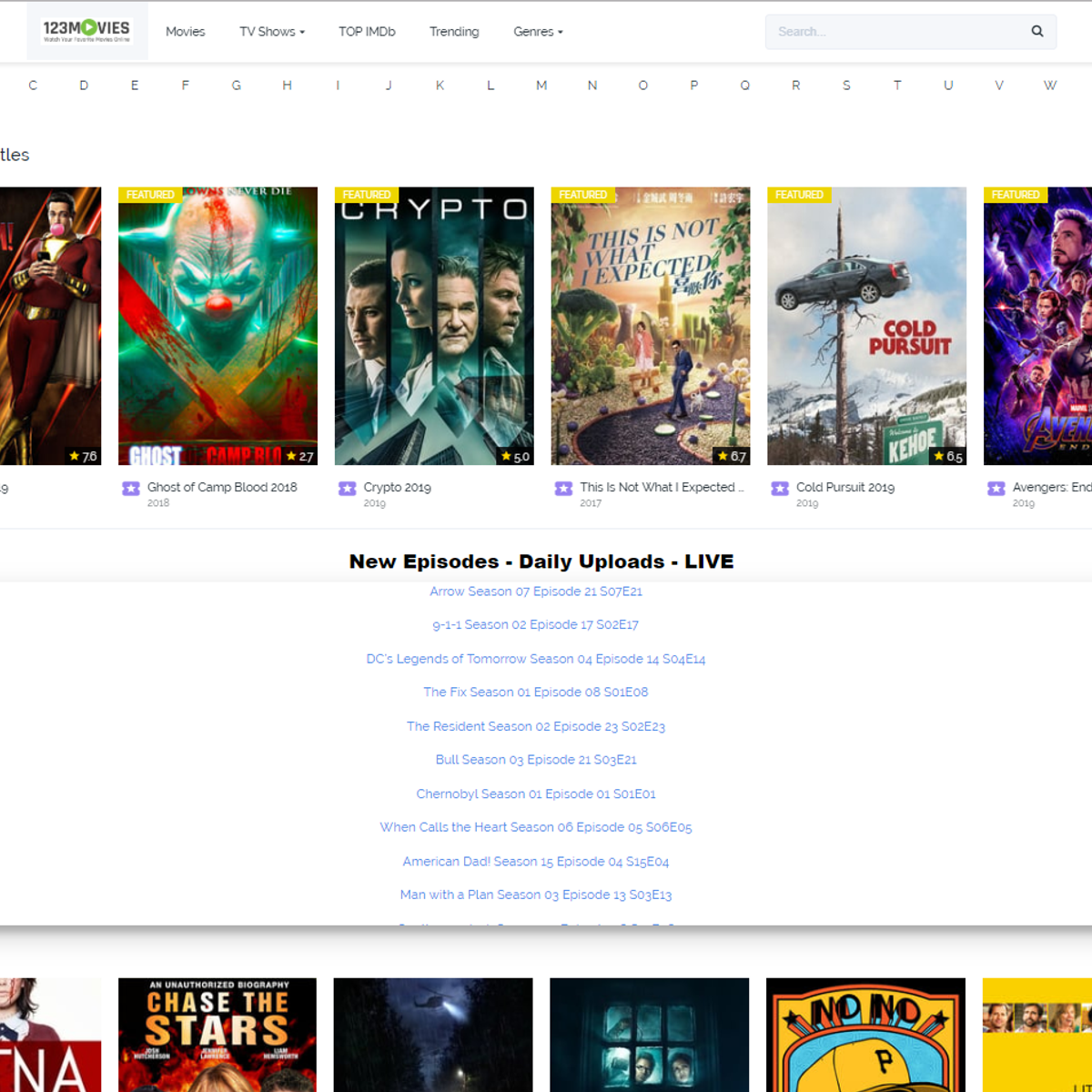Open the Trending page
The height and width of the screenshot is (1092, 1092).
(x=454, y=32)
